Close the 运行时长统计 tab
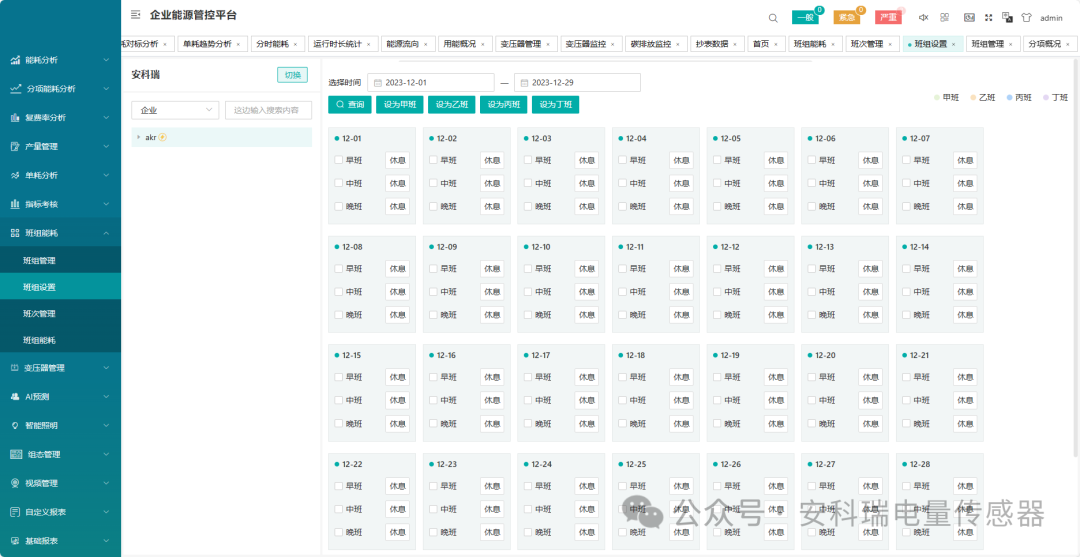Viewport: 1080px width, 557px height. (368, 44)
